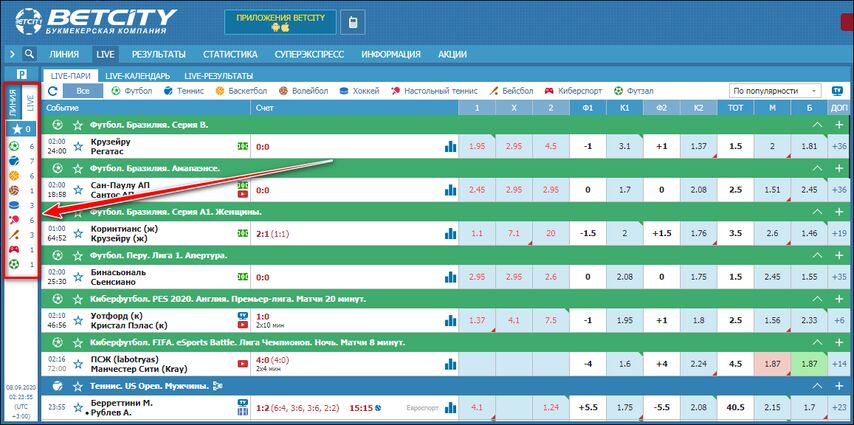
Task: Bet 1.95 on Крузейру win
Action: tap(477, 147)
